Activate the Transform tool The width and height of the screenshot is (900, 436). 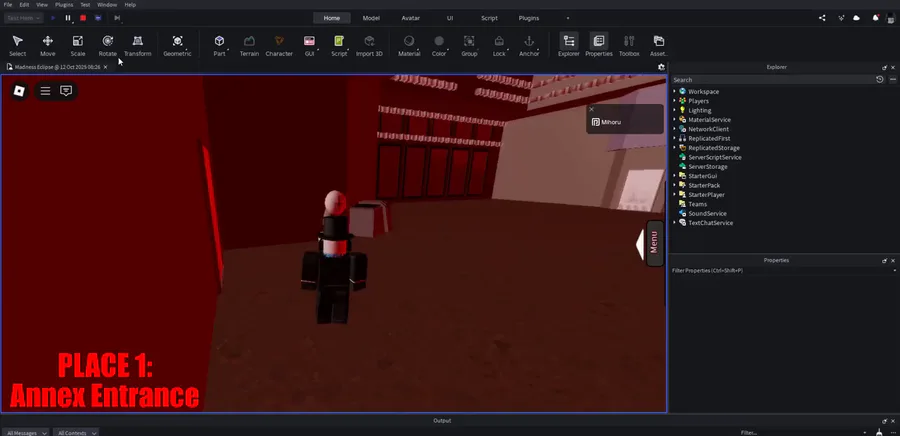point(138,45)
